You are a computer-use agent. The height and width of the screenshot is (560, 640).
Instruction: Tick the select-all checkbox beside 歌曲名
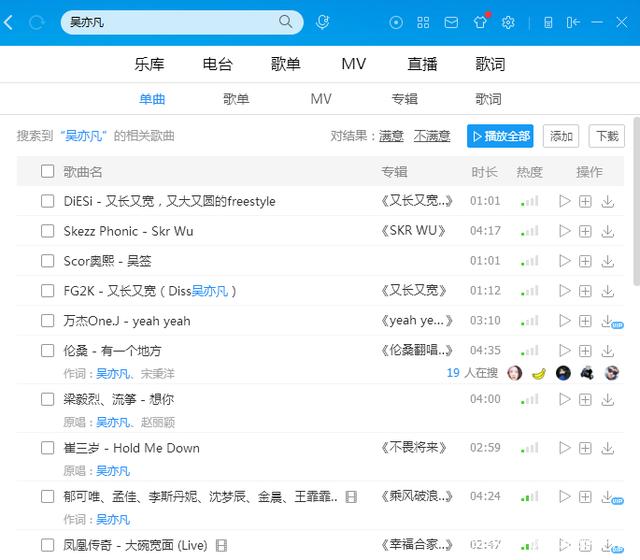tap(47, 171)
